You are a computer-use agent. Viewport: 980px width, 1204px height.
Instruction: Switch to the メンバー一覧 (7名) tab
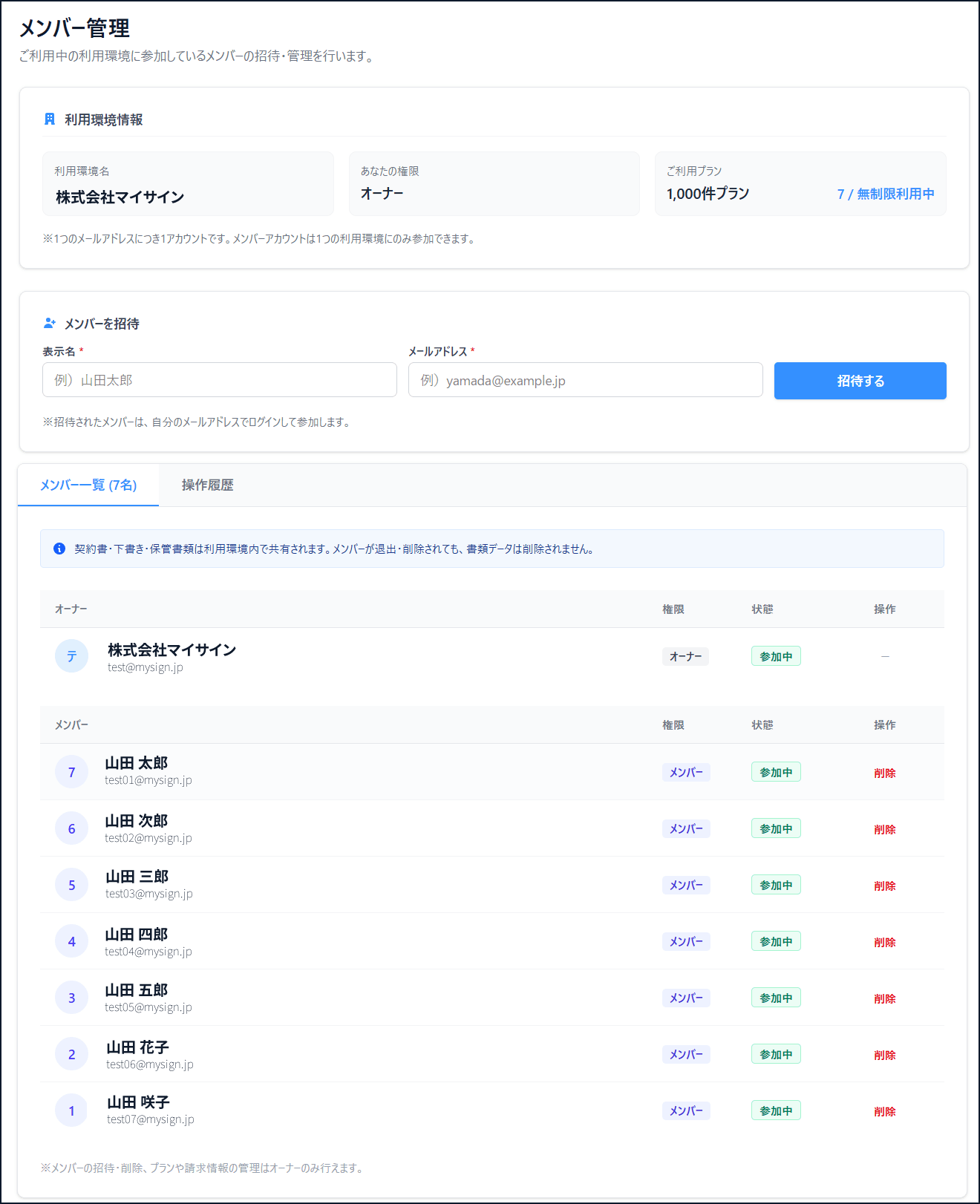[x=88, y=485]
